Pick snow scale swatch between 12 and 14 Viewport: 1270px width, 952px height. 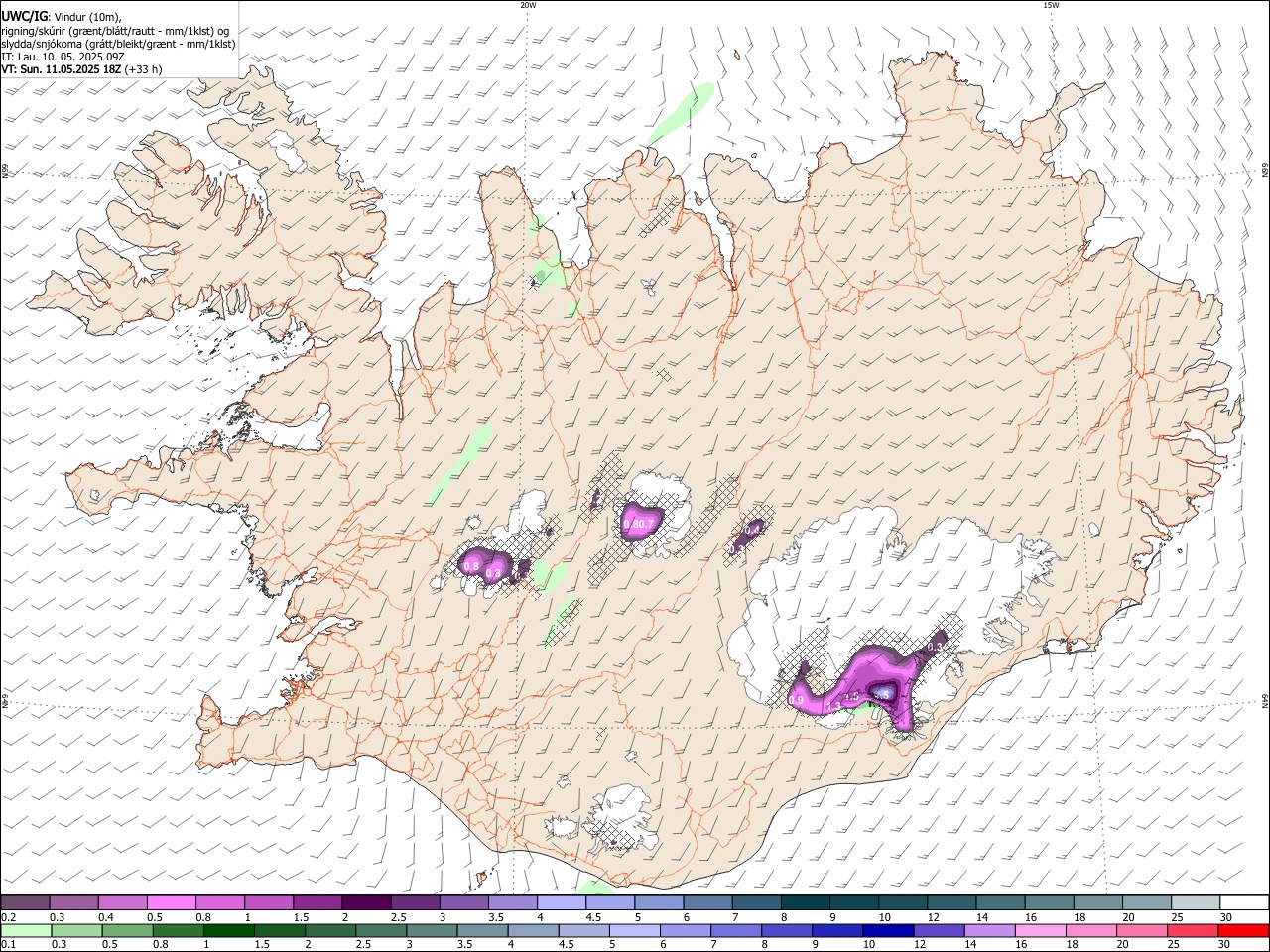coord(951,902)
